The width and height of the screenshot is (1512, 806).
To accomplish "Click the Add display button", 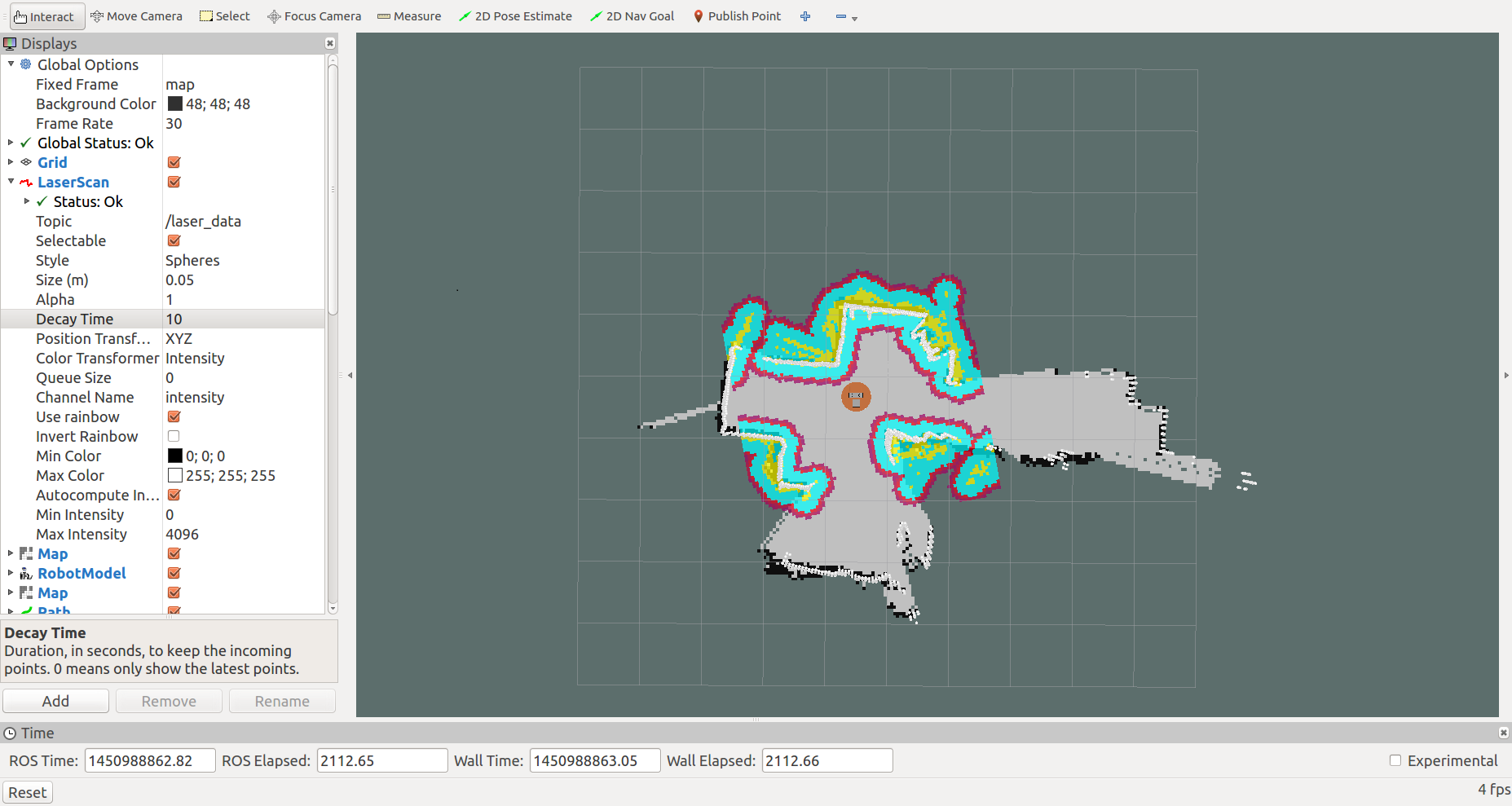I will (x=55, y=701).
